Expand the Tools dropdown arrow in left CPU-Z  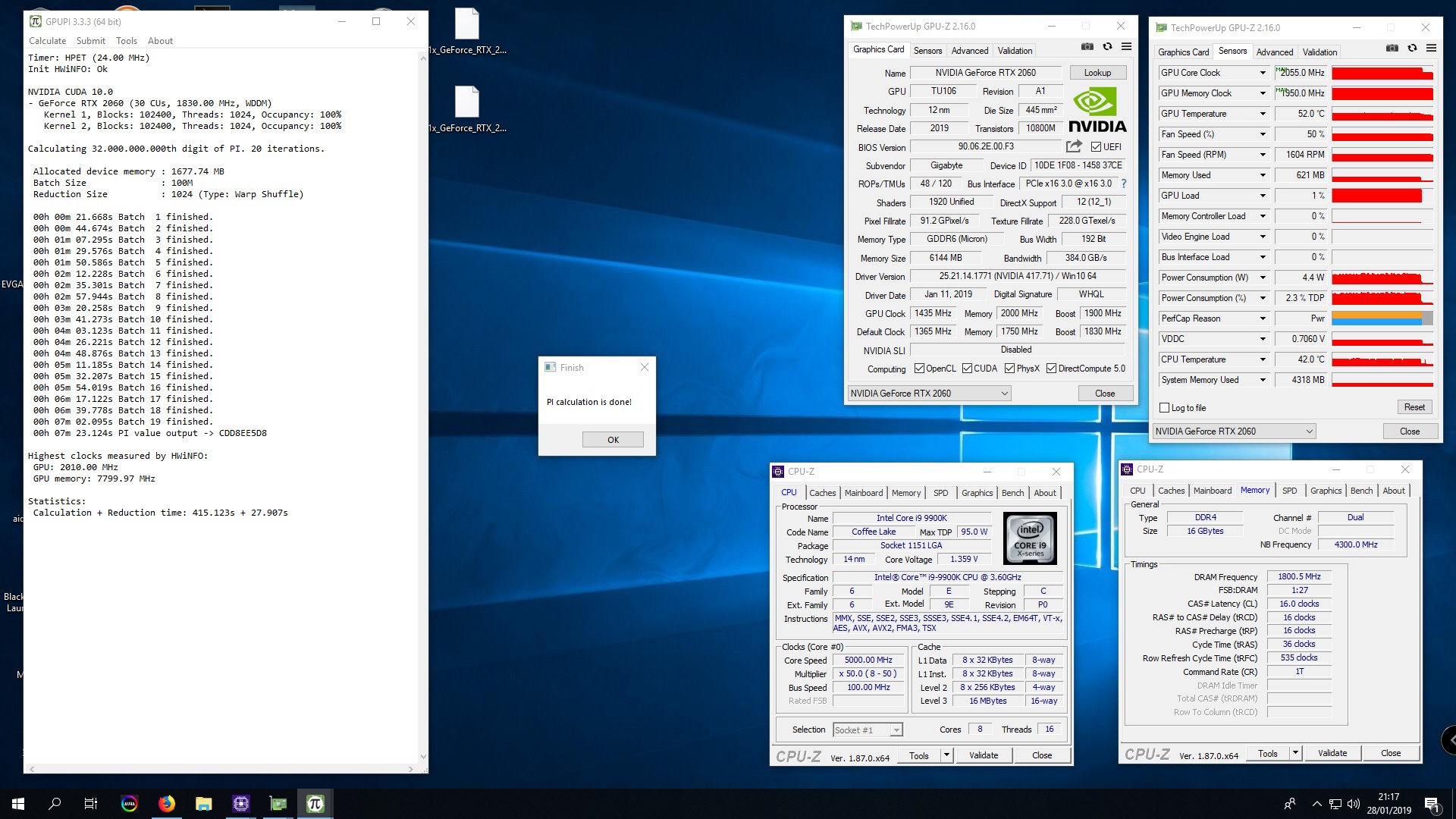coord(946,755)
